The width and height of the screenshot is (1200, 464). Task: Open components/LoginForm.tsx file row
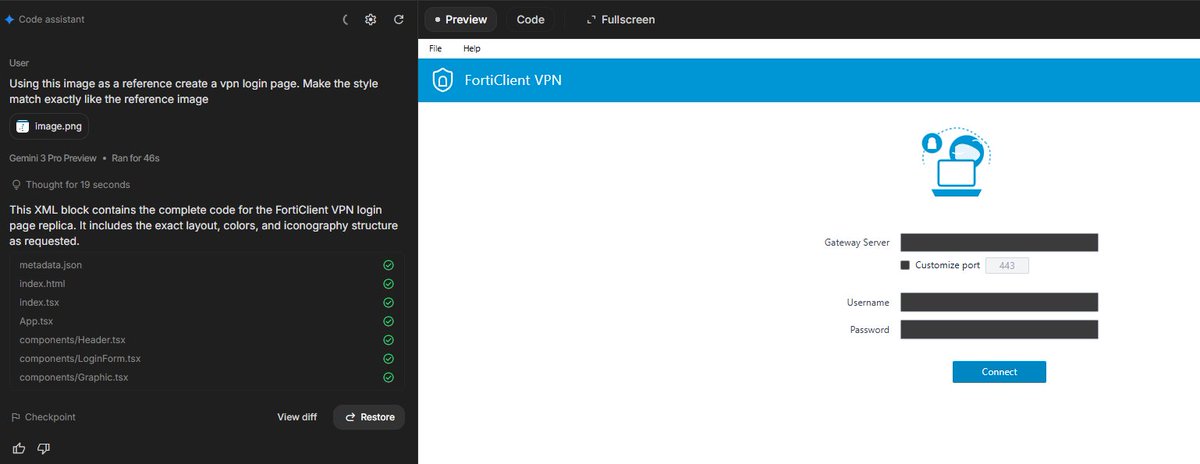[206, 358]
